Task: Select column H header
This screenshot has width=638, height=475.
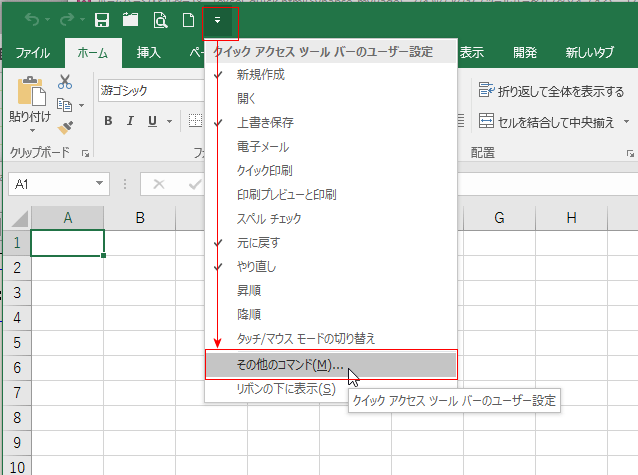Action: [571, 218]
